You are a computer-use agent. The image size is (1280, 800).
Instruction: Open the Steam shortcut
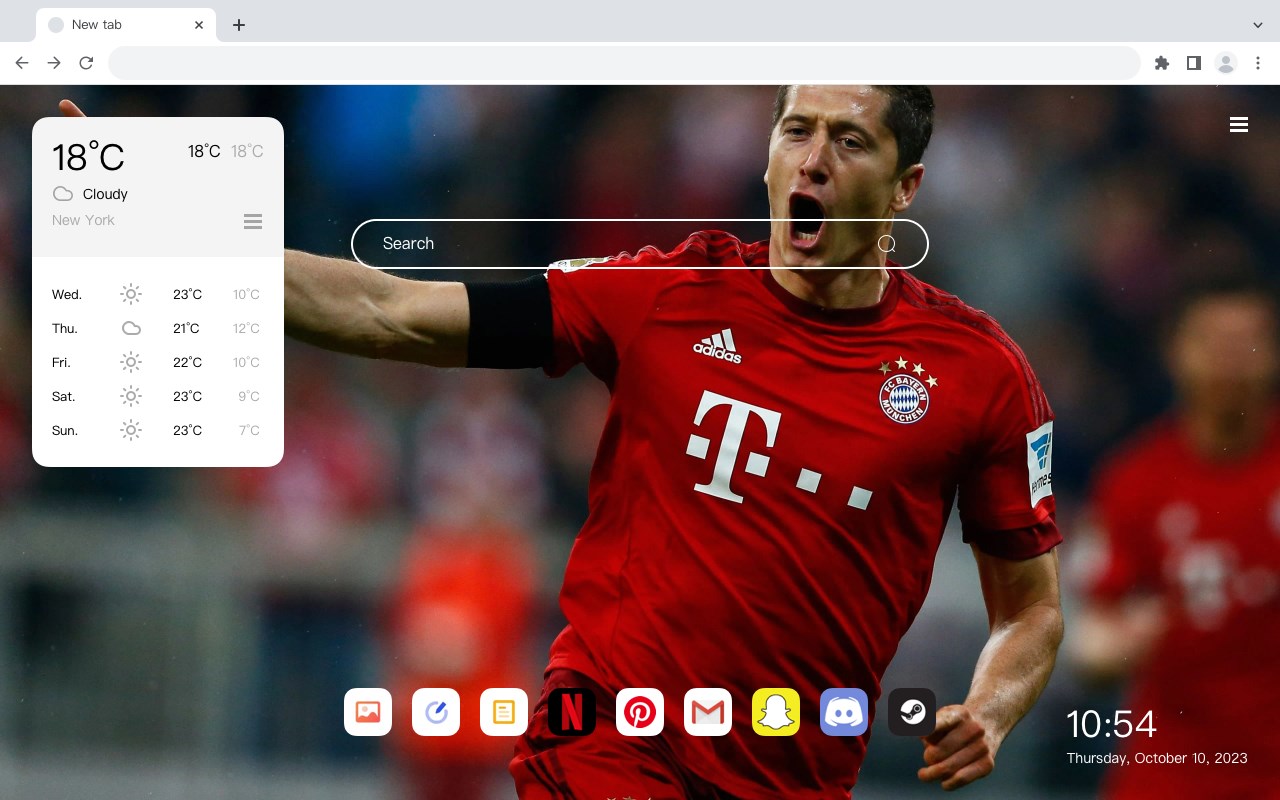pos(912,712)
